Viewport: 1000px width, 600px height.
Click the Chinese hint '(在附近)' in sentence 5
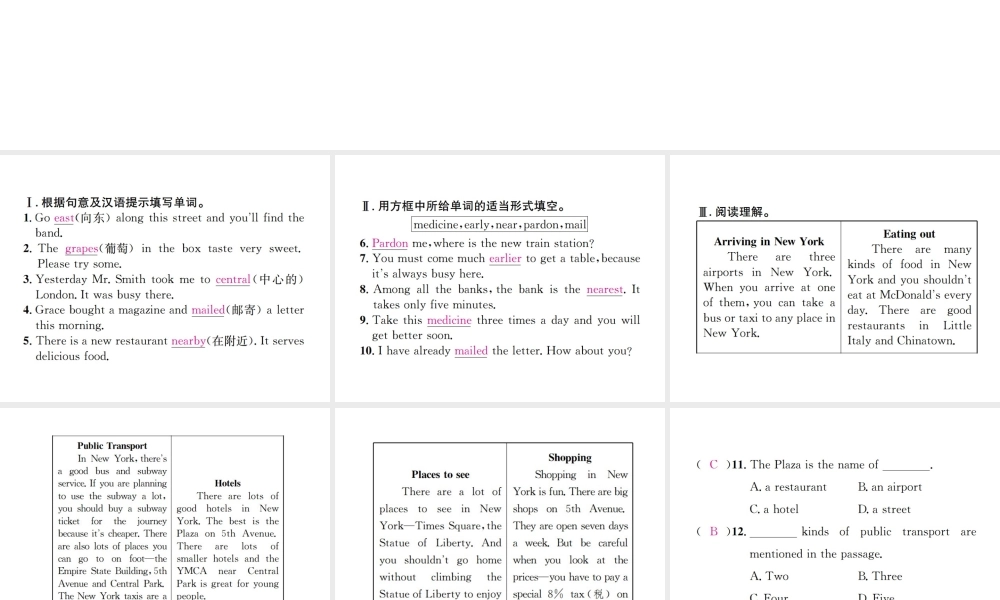[x=232, y=341]
